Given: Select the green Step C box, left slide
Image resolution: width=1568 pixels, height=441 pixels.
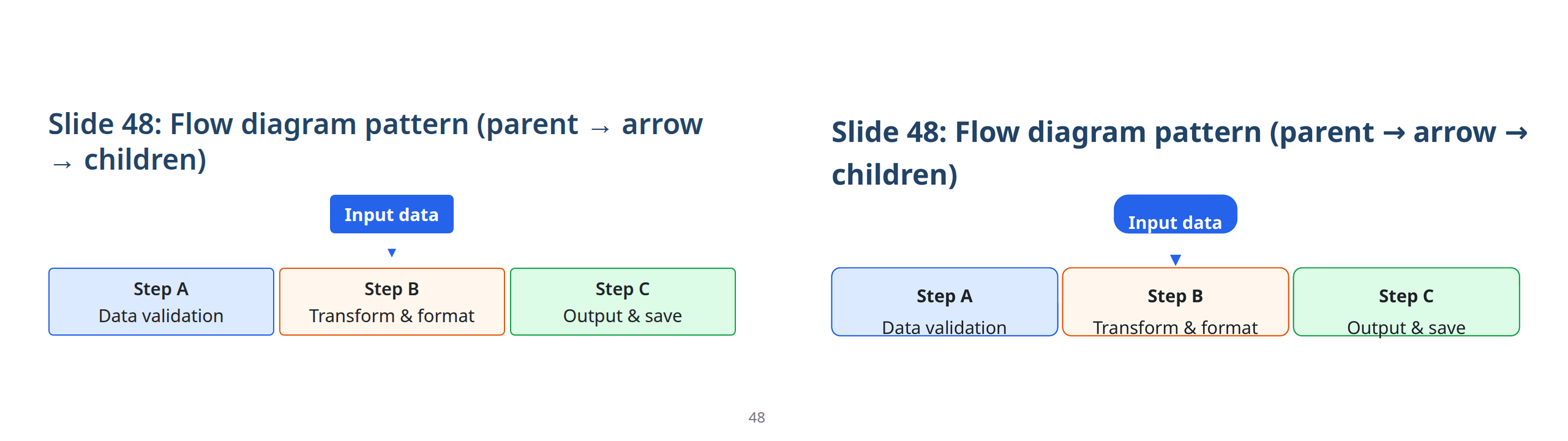Looking at the screenshot, I should [x=623, y=301].
